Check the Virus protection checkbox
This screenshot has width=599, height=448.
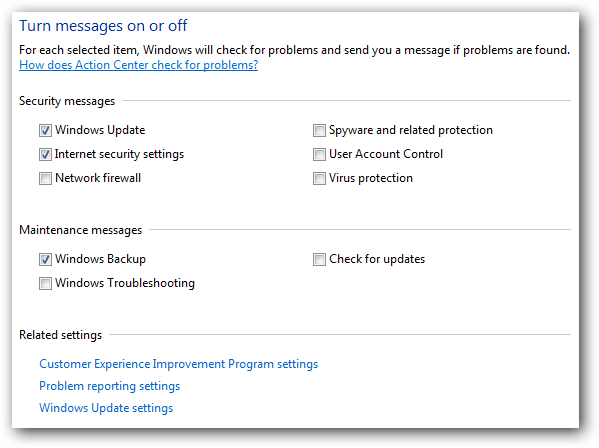[x=319, y=178]
